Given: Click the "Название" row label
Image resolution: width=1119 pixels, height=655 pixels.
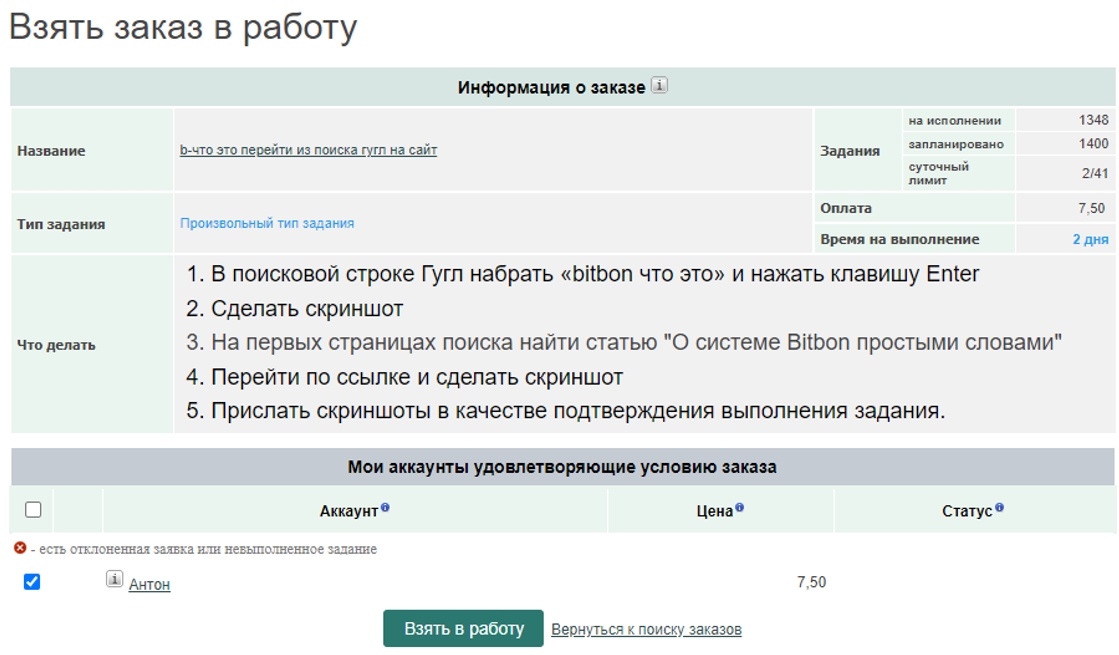Looking at the screenshot, I should click(51, 151).
